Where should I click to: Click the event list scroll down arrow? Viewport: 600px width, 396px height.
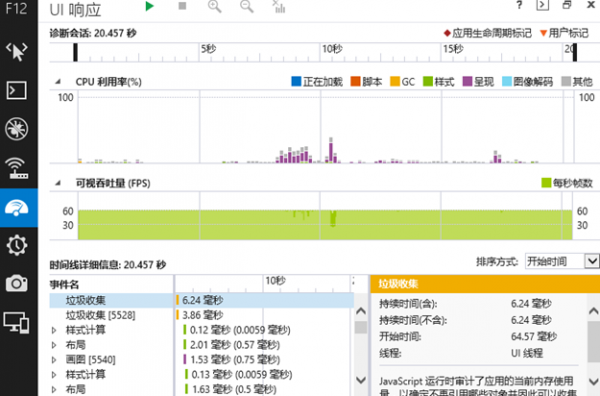tap(361, 380)
